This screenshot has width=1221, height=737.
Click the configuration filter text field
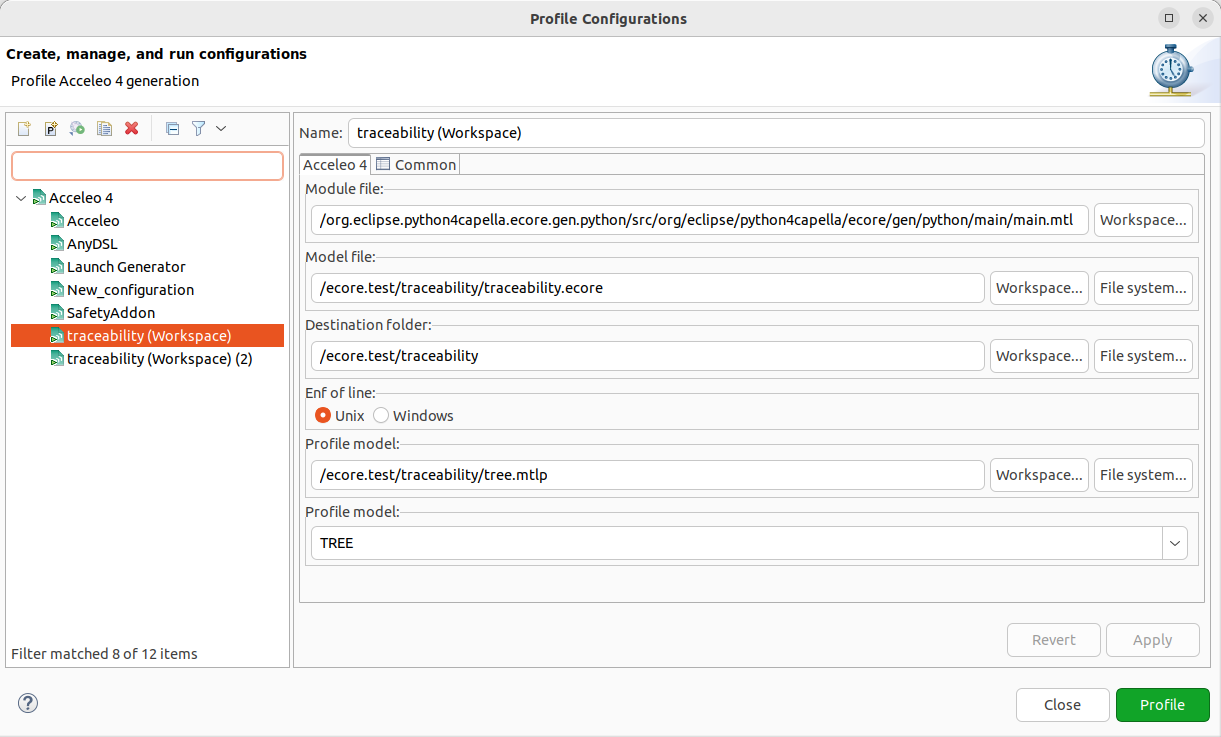coord(147,165)
